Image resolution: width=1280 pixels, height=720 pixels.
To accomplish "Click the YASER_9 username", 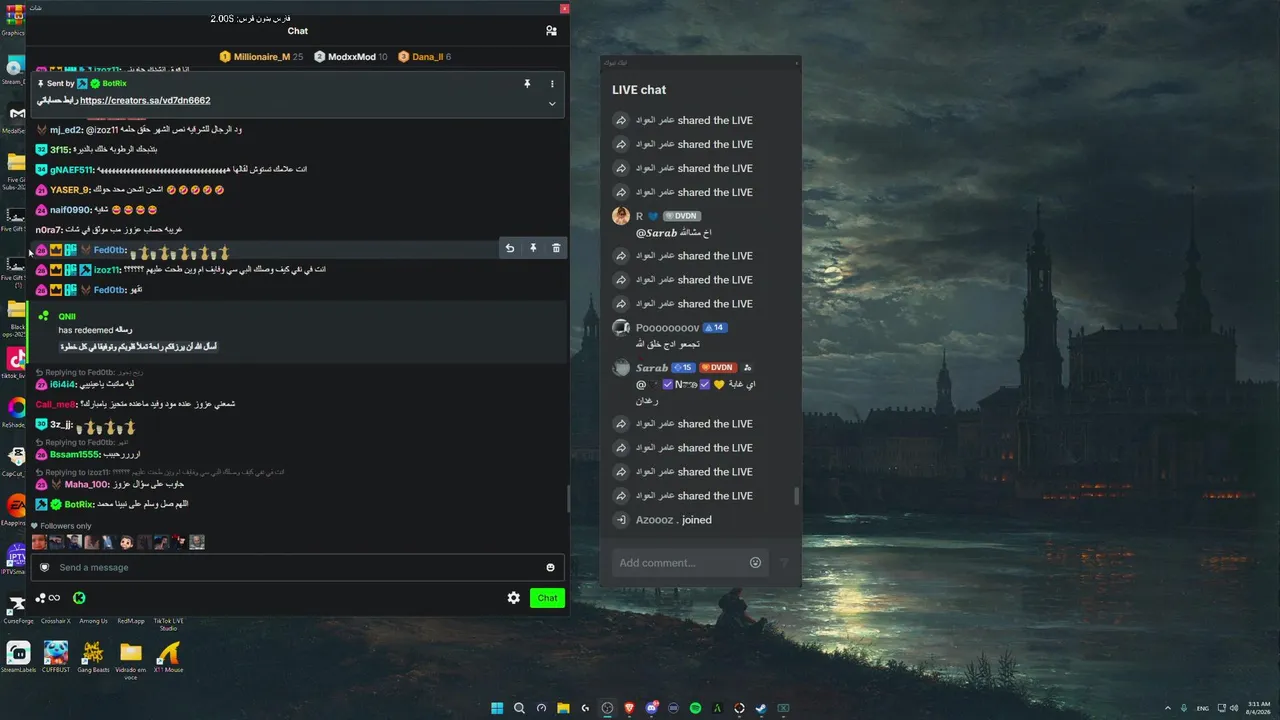I will pos(70,190).
